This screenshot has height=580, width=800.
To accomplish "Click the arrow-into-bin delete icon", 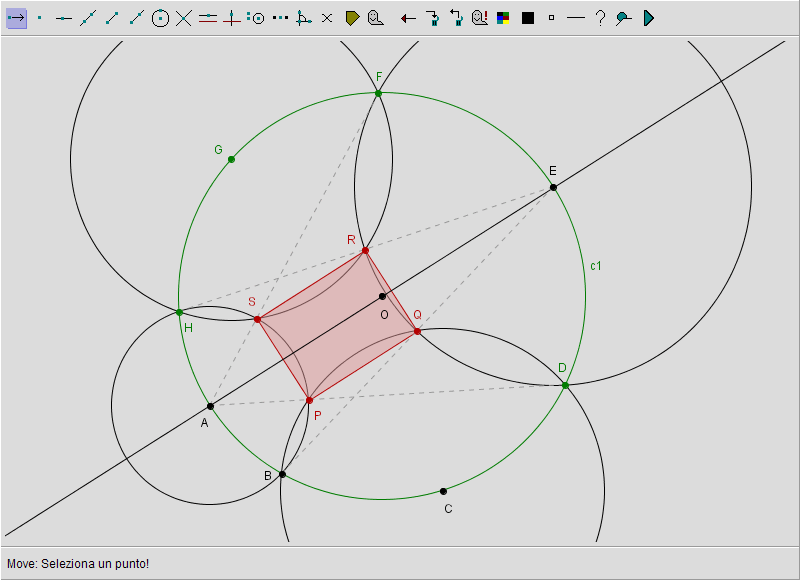I will point(433,18).
